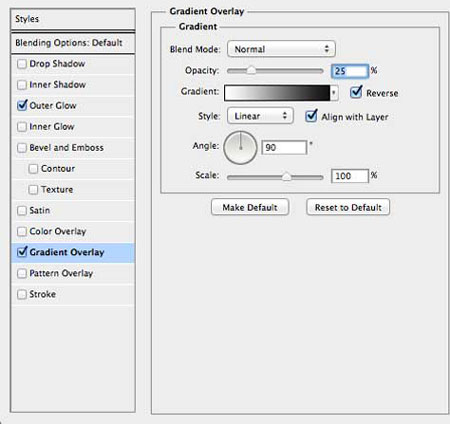This screenshot has height=424, width=450.
Task: Select the Bevel and Emboss label
Action: tap(67, 148)
